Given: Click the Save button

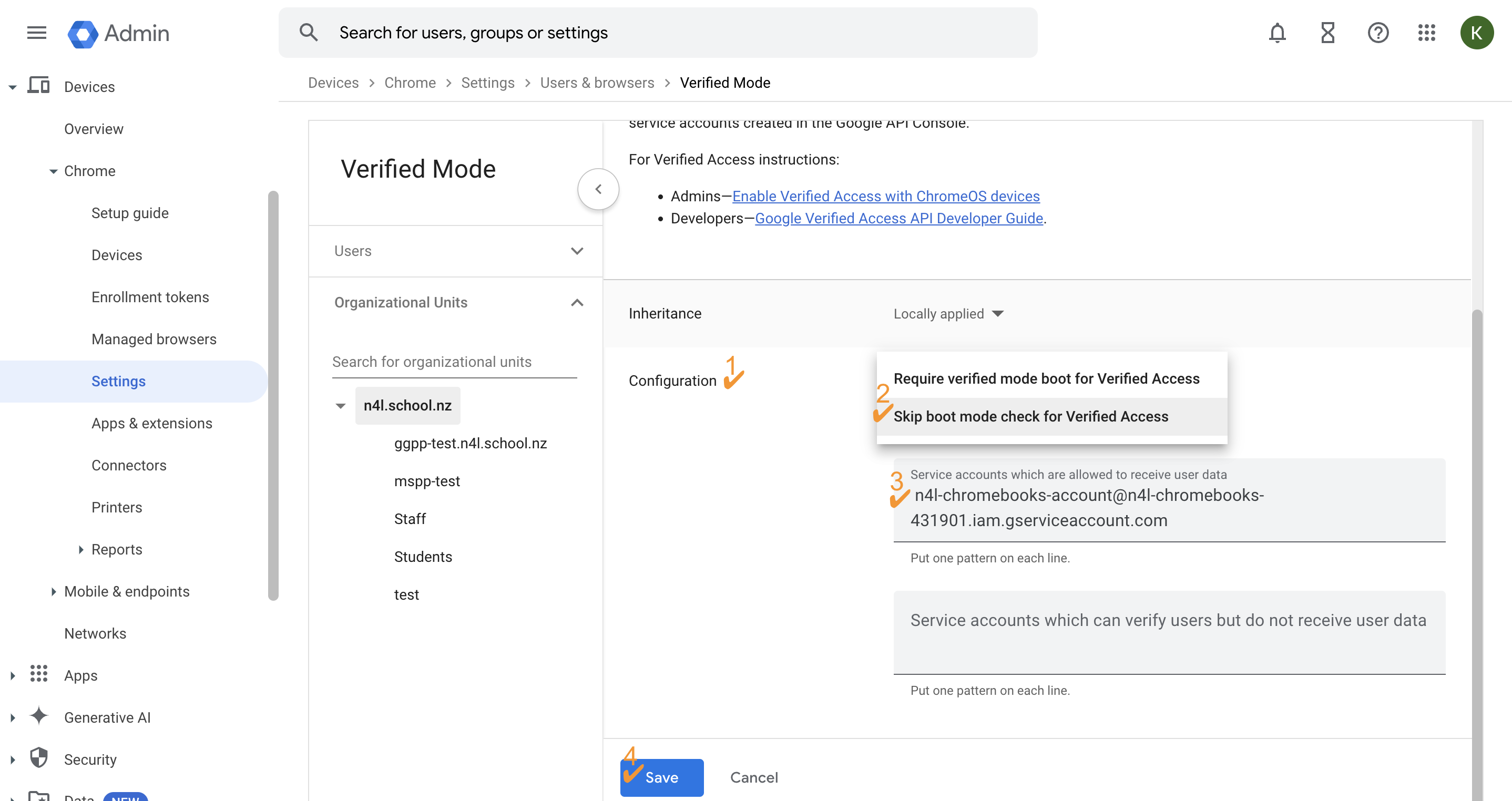Looking at the screenshot, I should click(x=661, y=777).
